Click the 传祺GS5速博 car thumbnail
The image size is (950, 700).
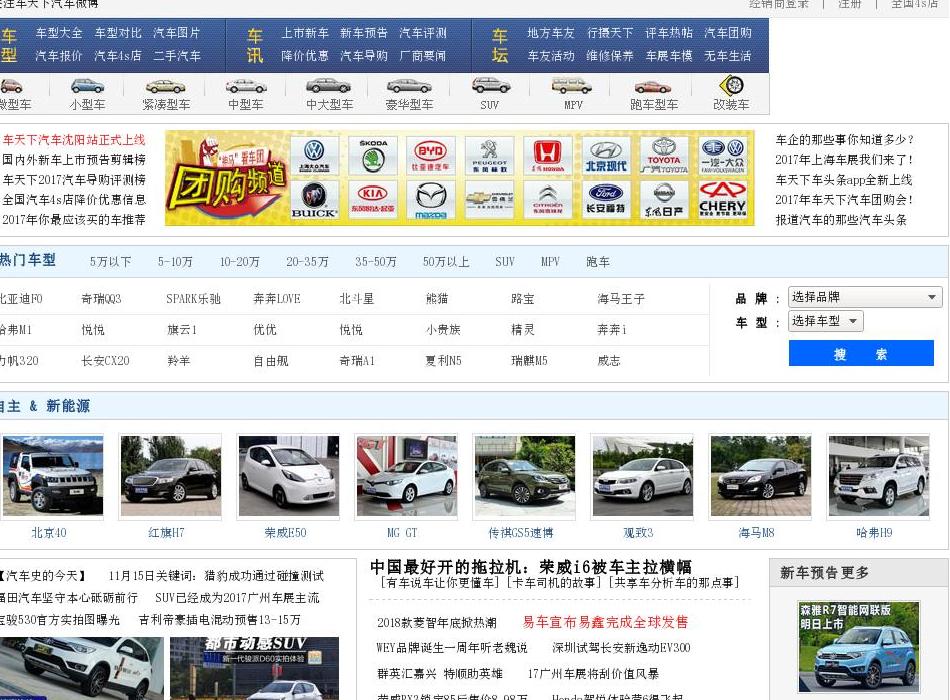(x=525, y=476)
